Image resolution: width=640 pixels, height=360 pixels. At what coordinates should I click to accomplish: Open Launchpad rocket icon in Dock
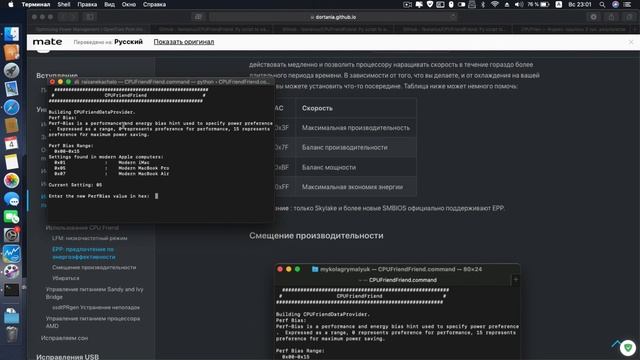[x=11, y=71]
